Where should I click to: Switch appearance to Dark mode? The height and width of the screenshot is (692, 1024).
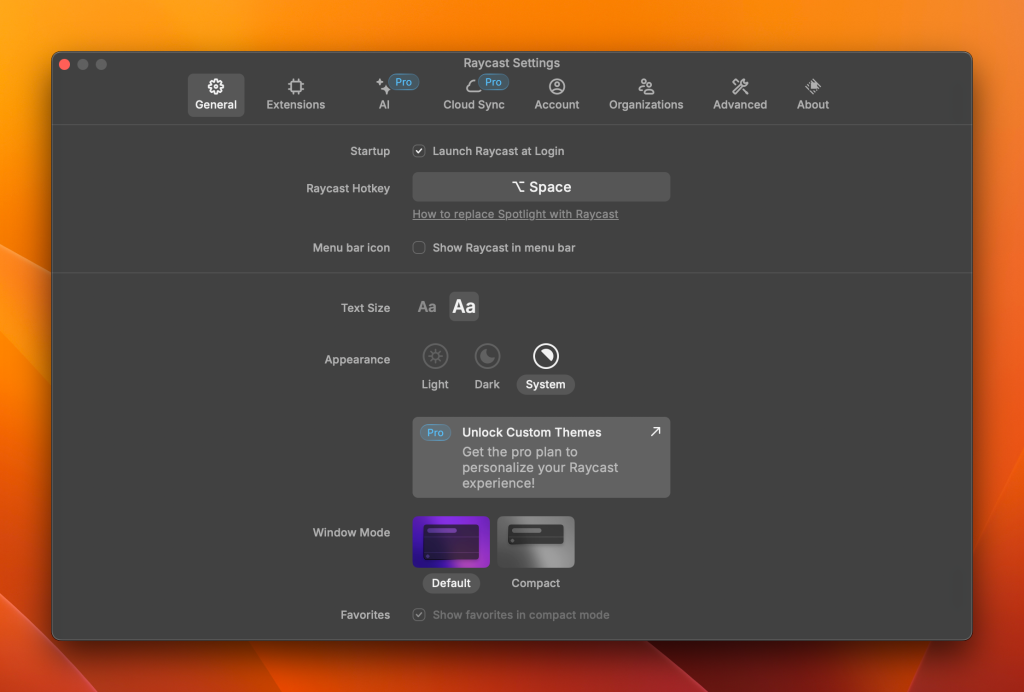click(x=487, y=356)
